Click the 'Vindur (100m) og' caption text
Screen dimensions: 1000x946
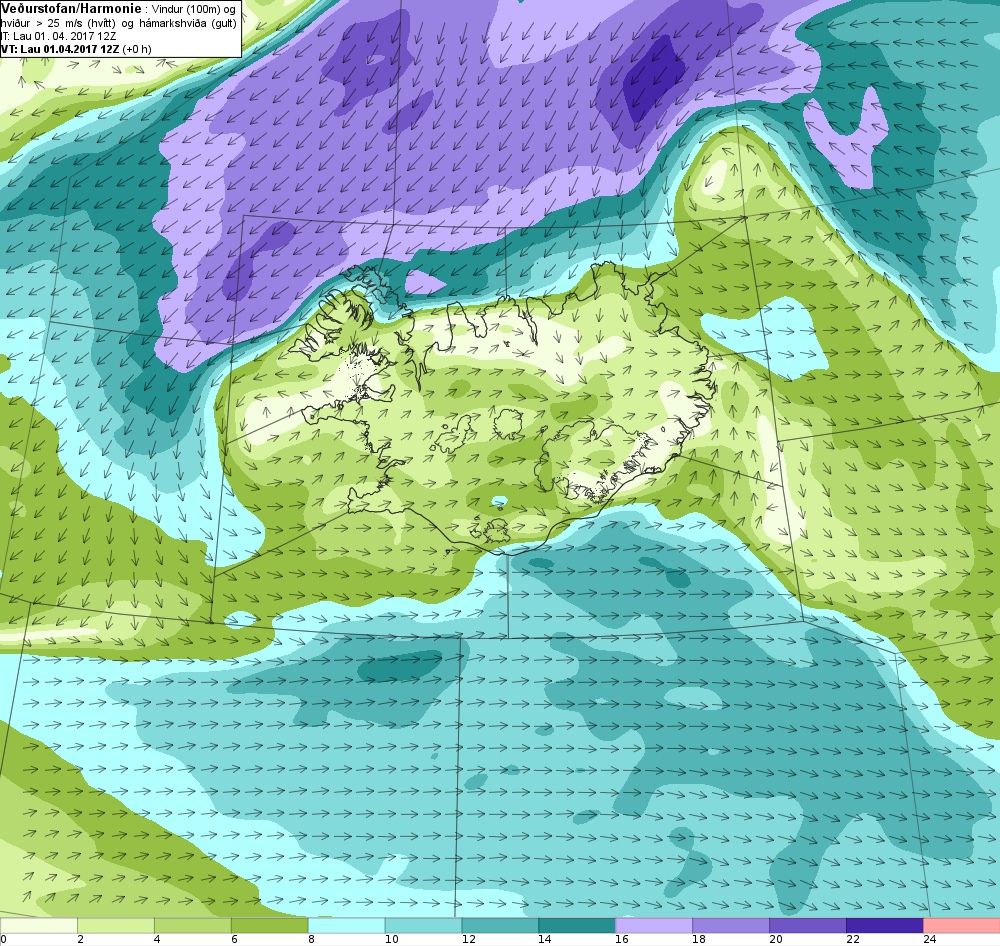coord(194,10)
